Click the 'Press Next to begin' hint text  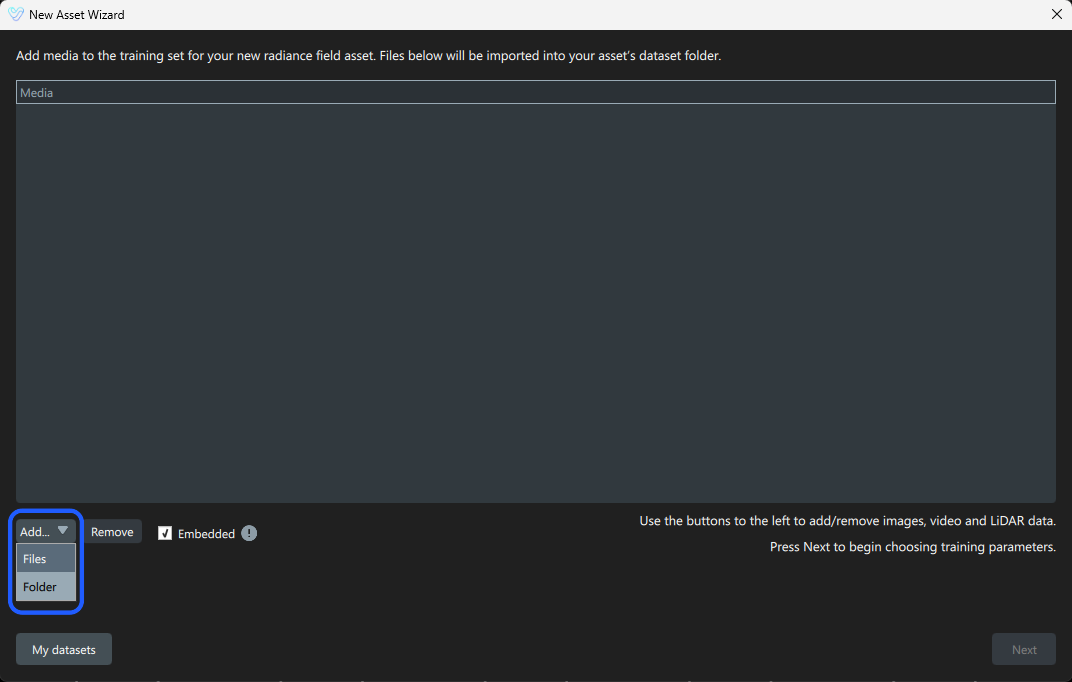(x=913, y=547)
